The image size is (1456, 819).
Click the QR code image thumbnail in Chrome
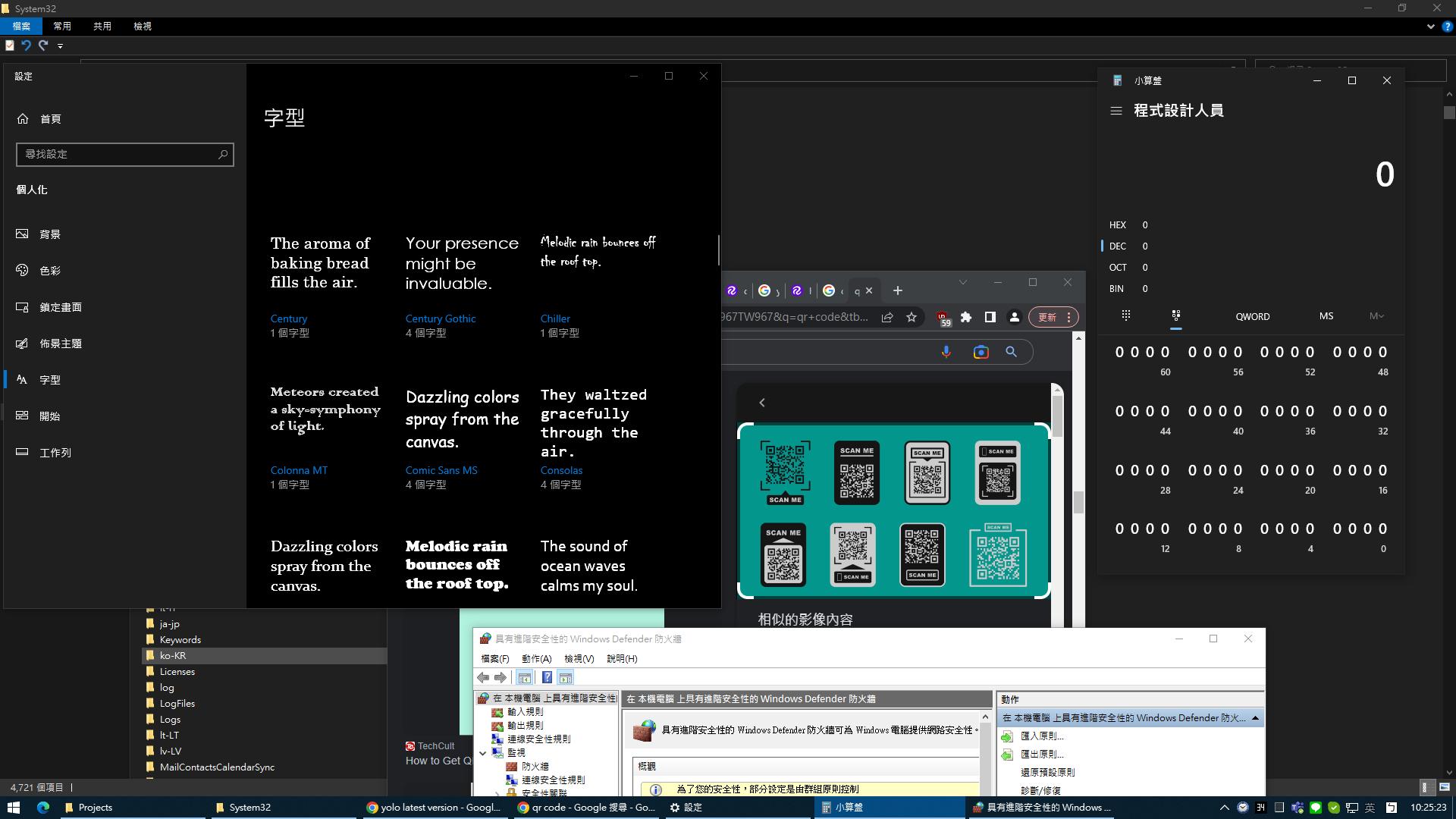(894, 511)
